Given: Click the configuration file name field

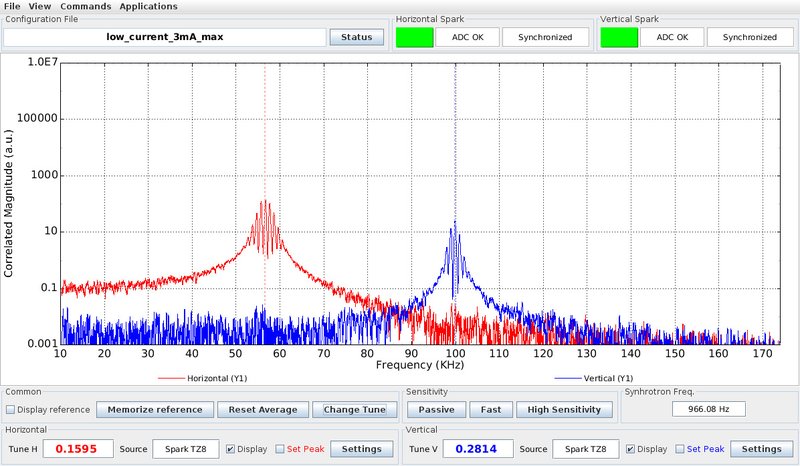Looking at the screenshot, I should [x=165, y=37].
